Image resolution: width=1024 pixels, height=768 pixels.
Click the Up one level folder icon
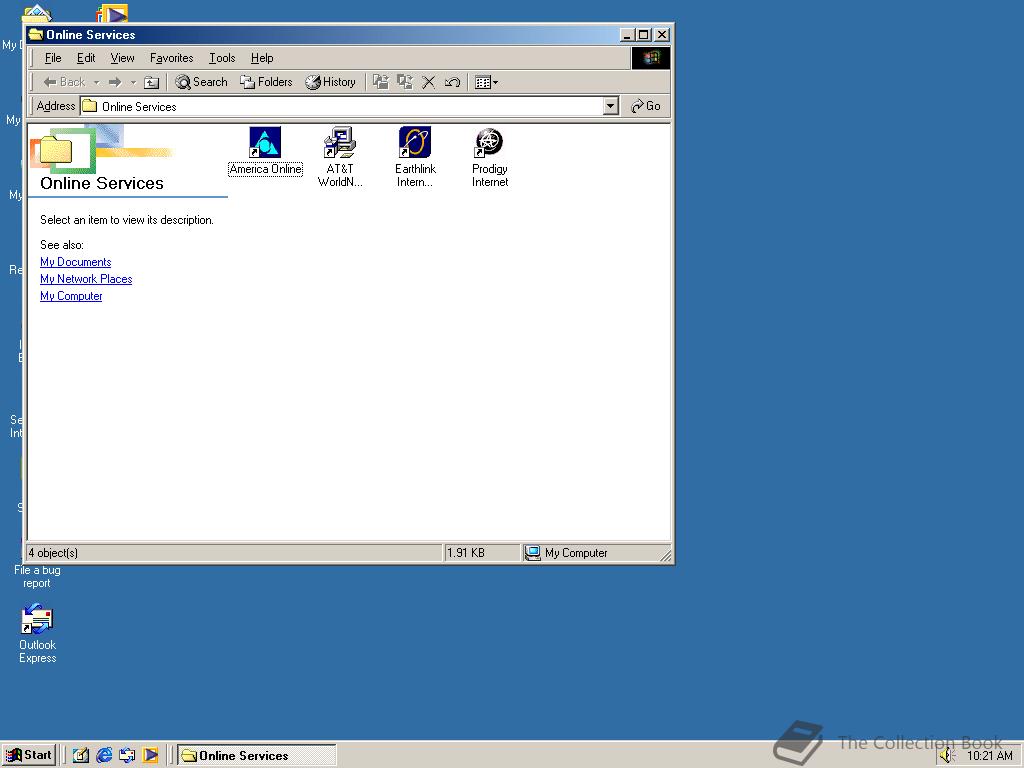pos(151,82)
